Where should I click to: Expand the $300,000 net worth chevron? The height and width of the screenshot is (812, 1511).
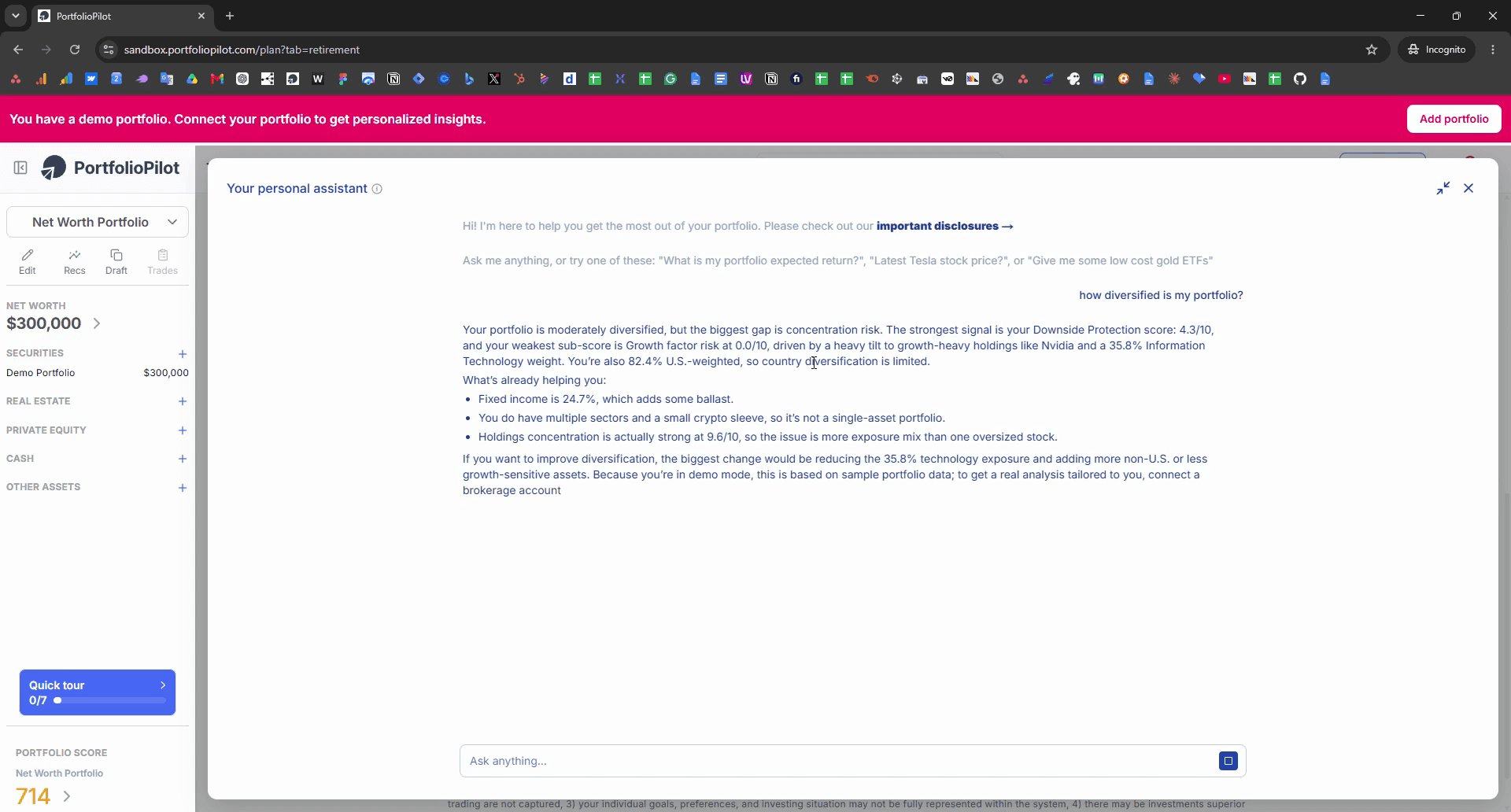click(97, 323)
